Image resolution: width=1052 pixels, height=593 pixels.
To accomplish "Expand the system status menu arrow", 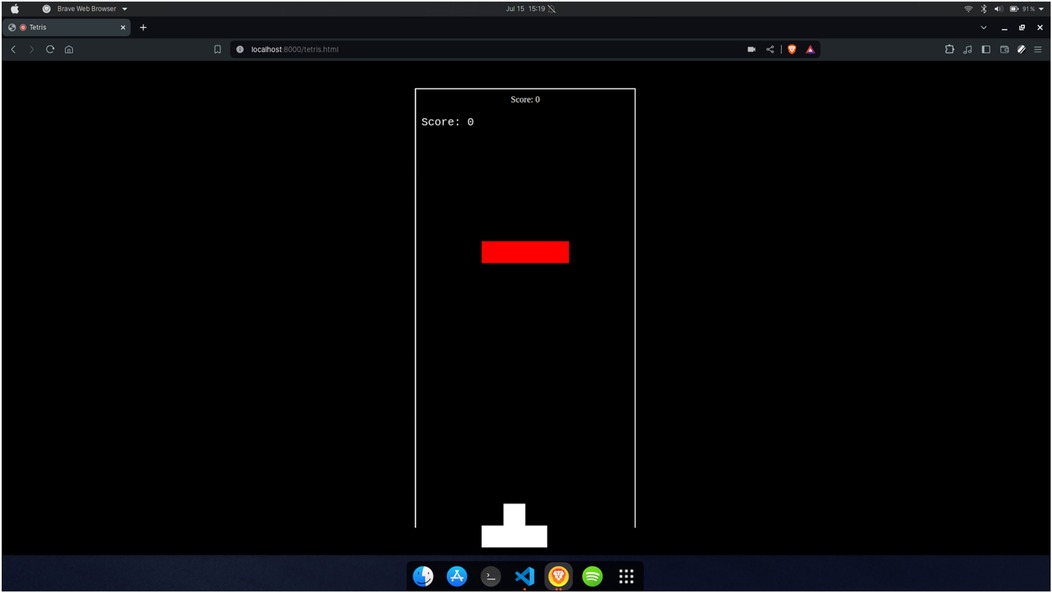I will coord(1042,8).
